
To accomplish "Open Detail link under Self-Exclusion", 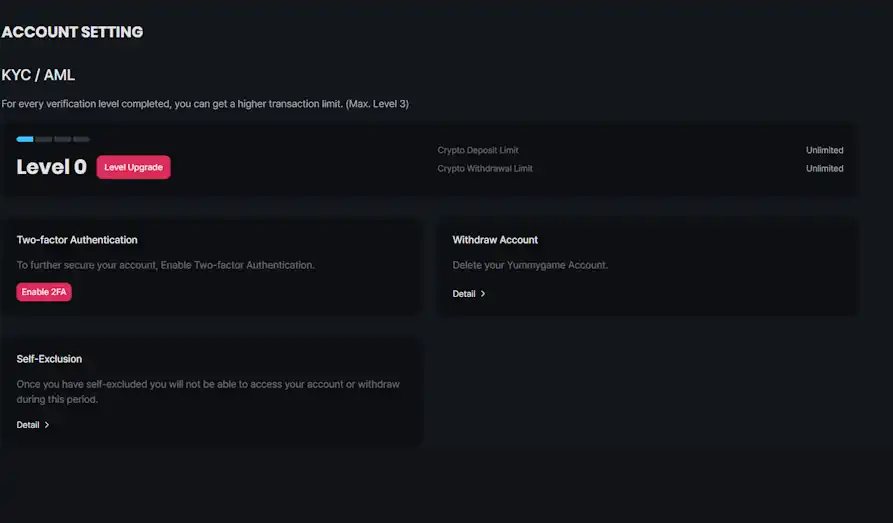I will point(28,425).
